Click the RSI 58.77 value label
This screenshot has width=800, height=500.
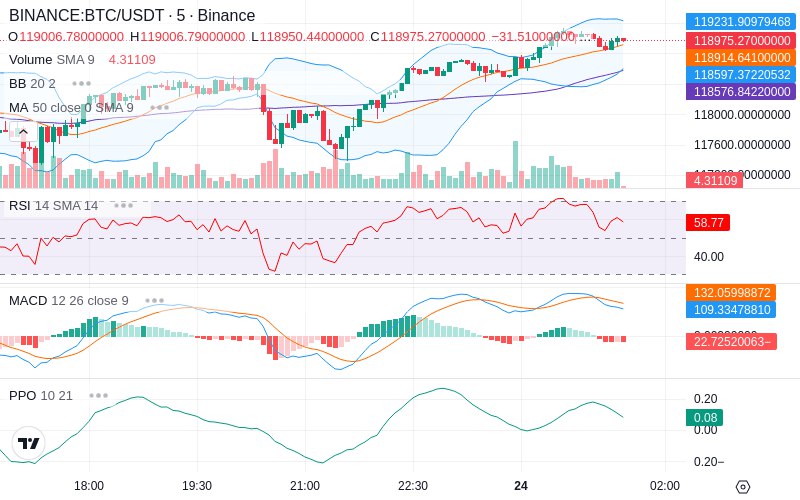pos(708,223)
